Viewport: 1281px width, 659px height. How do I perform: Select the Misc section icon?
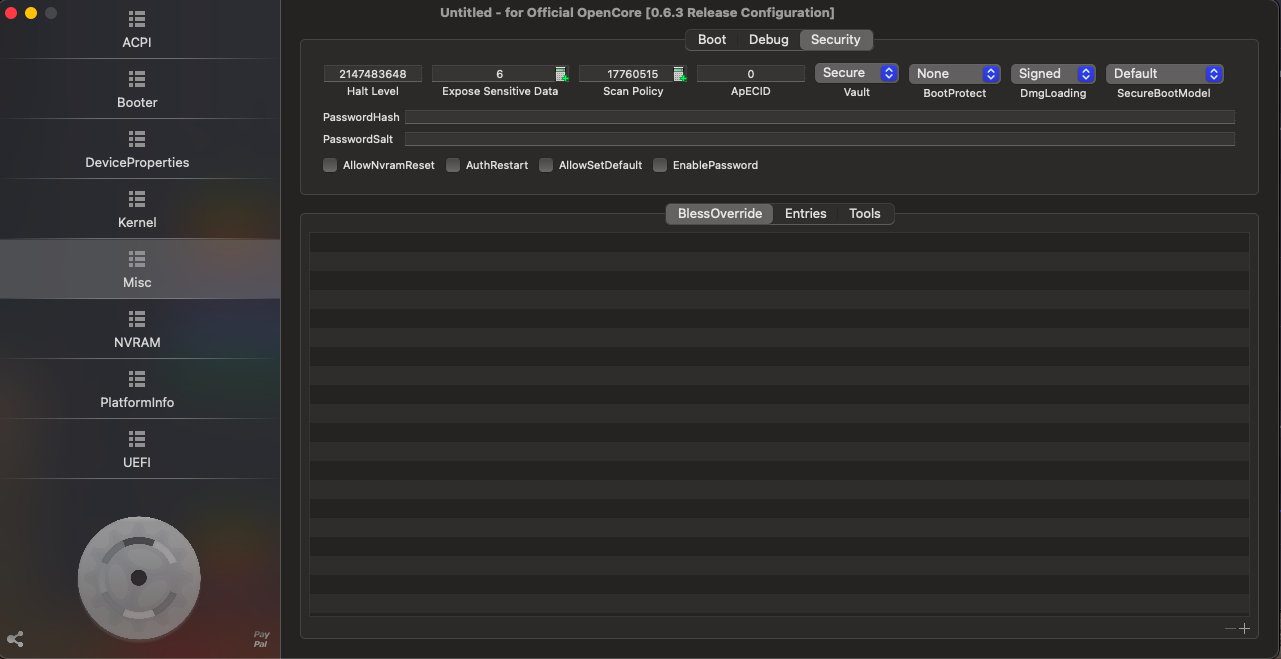(x=137, y=259)
